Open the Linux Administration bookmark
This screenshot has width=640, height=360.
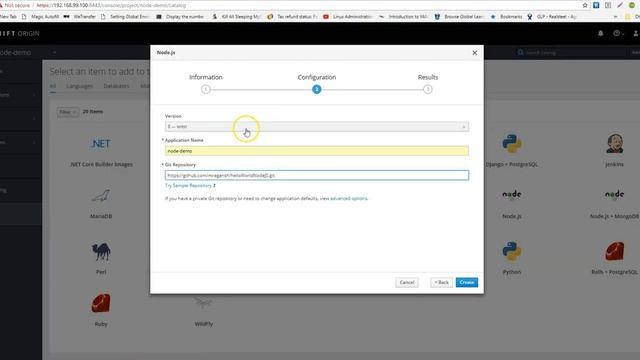(x=348, y=17)
